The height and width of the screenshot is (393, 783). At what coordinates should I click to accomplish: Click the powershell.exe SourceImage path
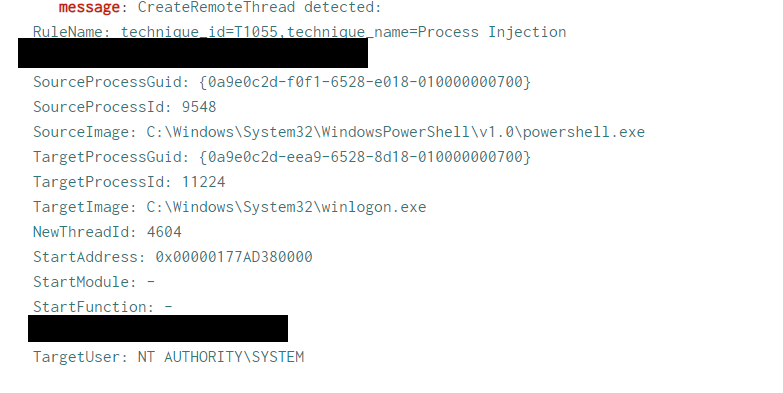(395, 132)
